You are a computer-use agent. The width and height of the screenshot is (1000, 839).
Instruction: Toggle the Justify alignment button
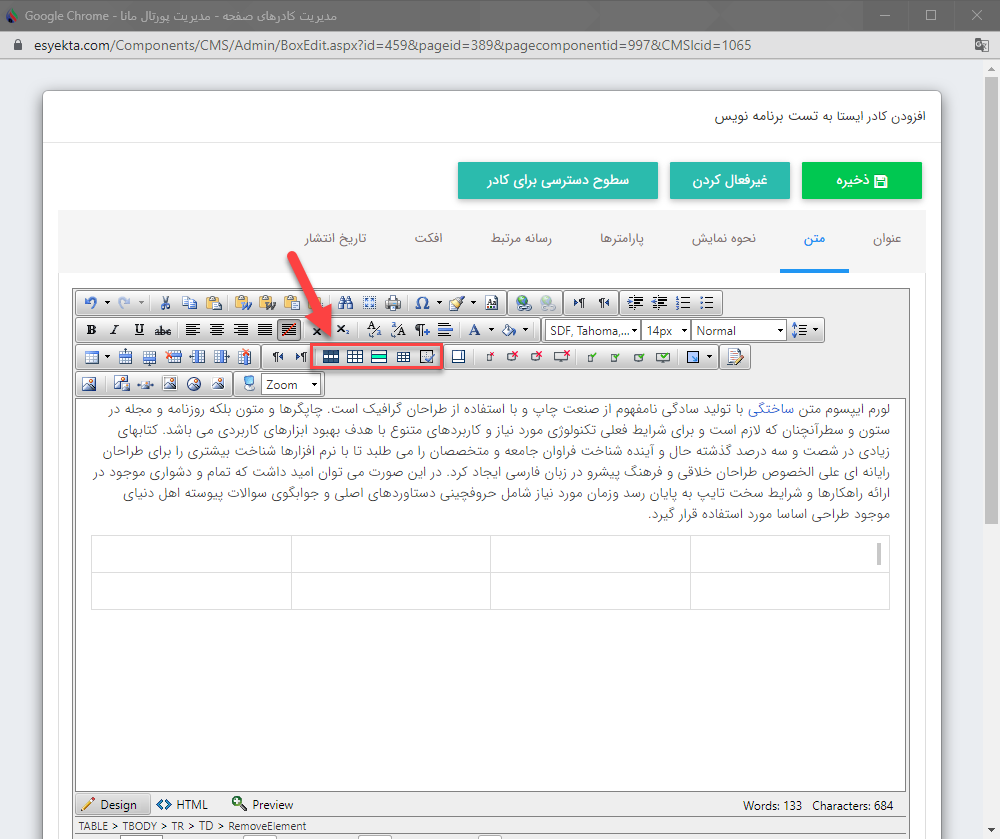tap(264, 329)
